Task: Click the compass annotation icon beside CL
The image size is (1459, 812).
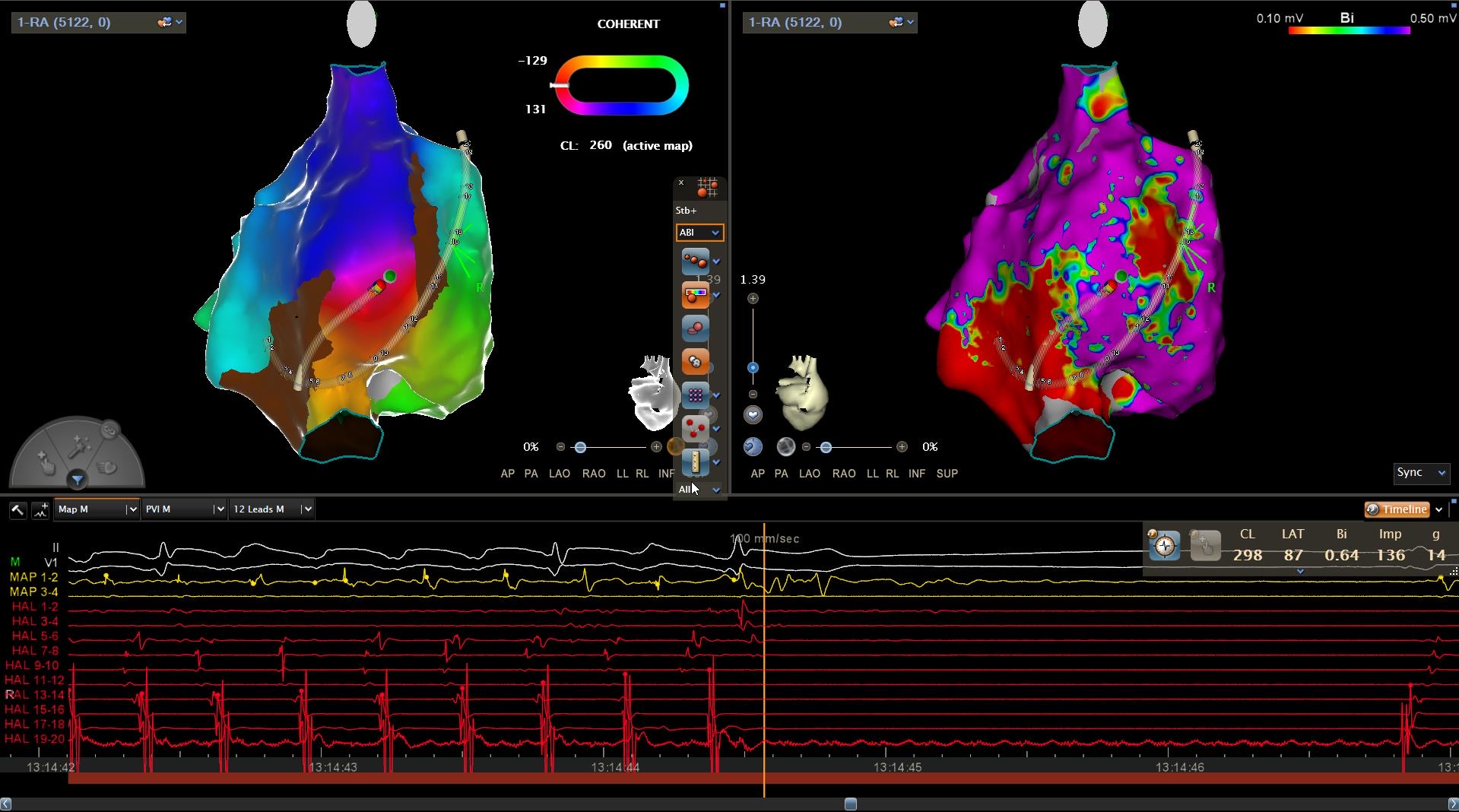Action: point(1164,545)
